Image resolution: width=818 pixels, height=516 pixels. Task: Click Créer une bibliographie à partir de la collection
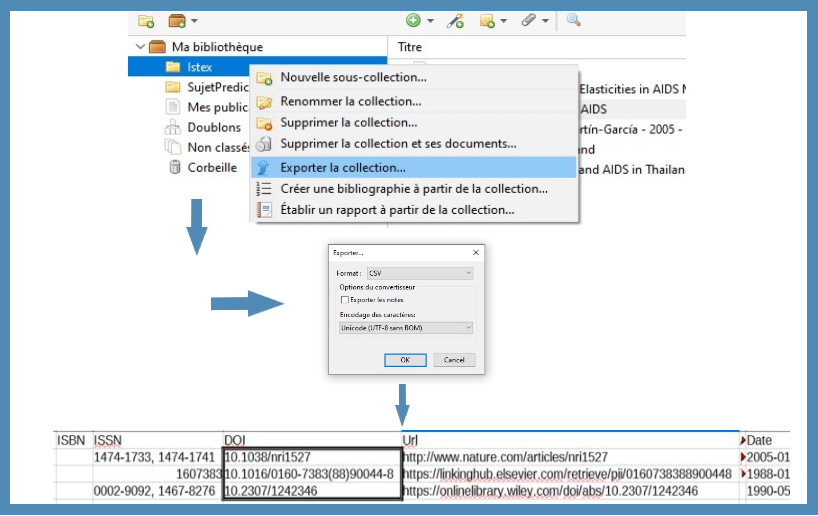(x=413, y=188)
